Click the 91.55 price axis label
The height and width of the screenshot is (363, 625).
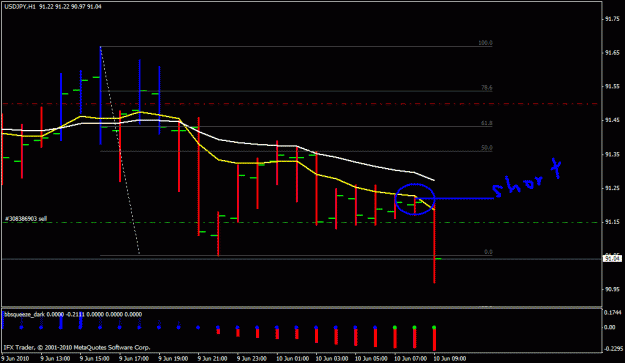612,86
